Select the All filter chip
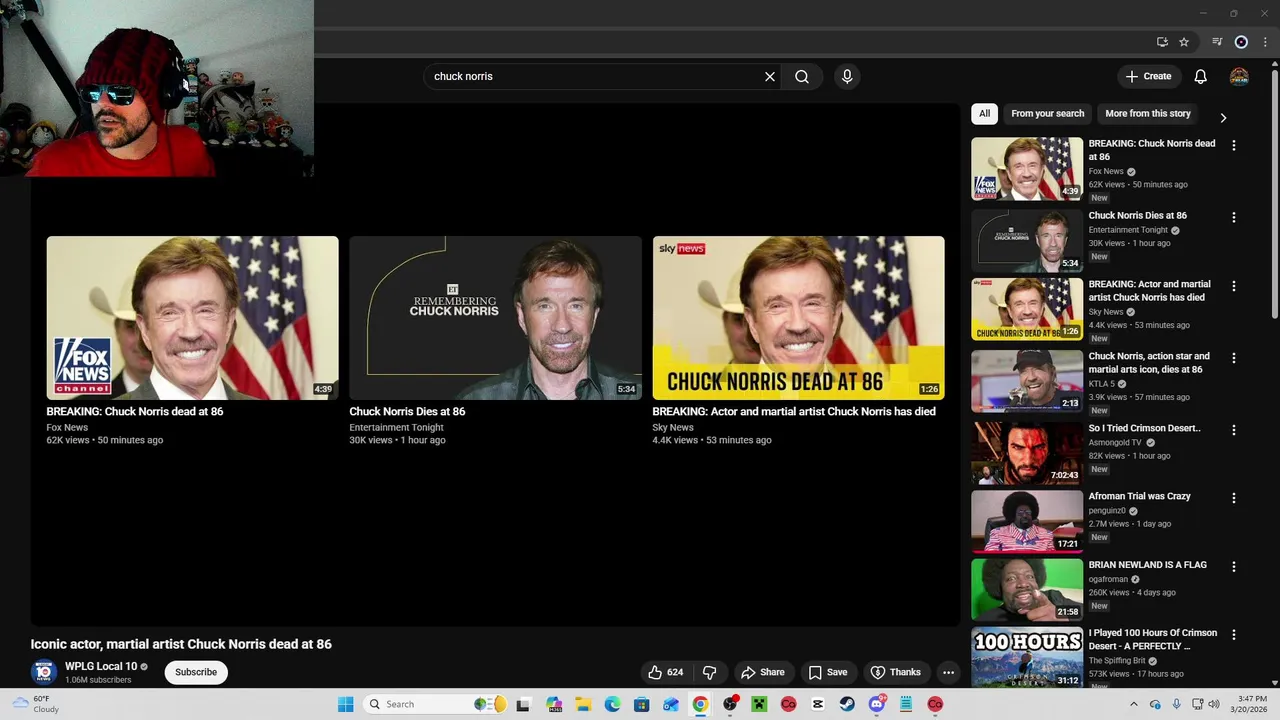Screen dimensions: 1280x720 [x=984, y=114]
